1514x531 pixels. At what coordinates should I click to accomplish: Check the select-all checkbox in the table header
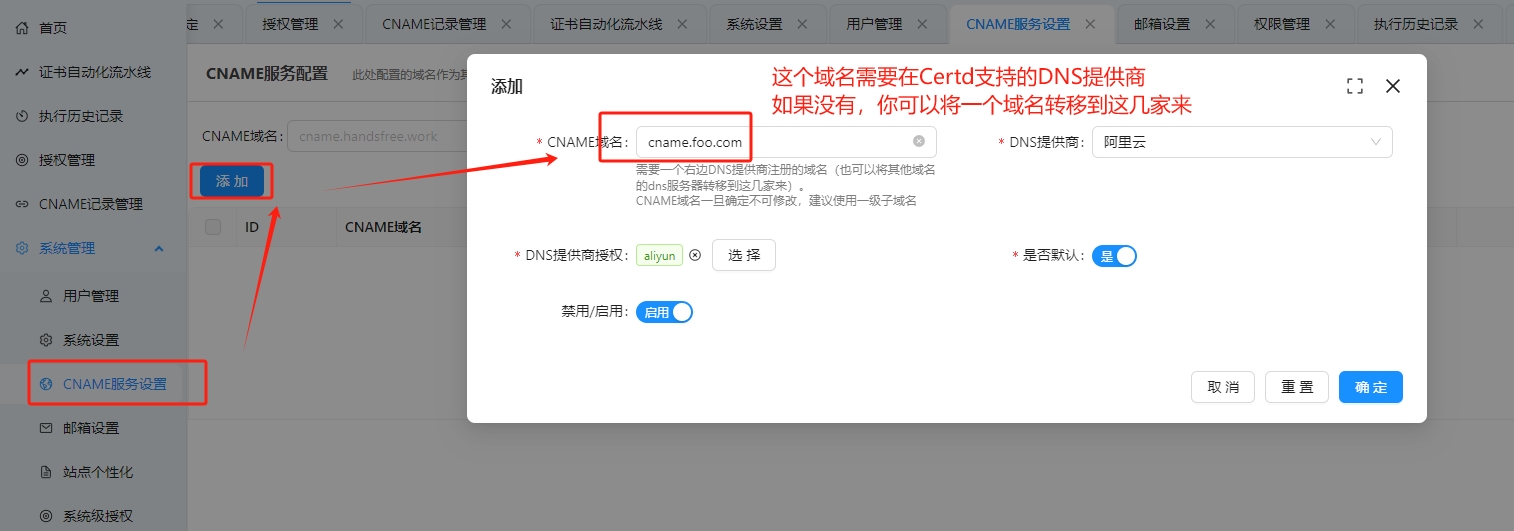point(213,227)
